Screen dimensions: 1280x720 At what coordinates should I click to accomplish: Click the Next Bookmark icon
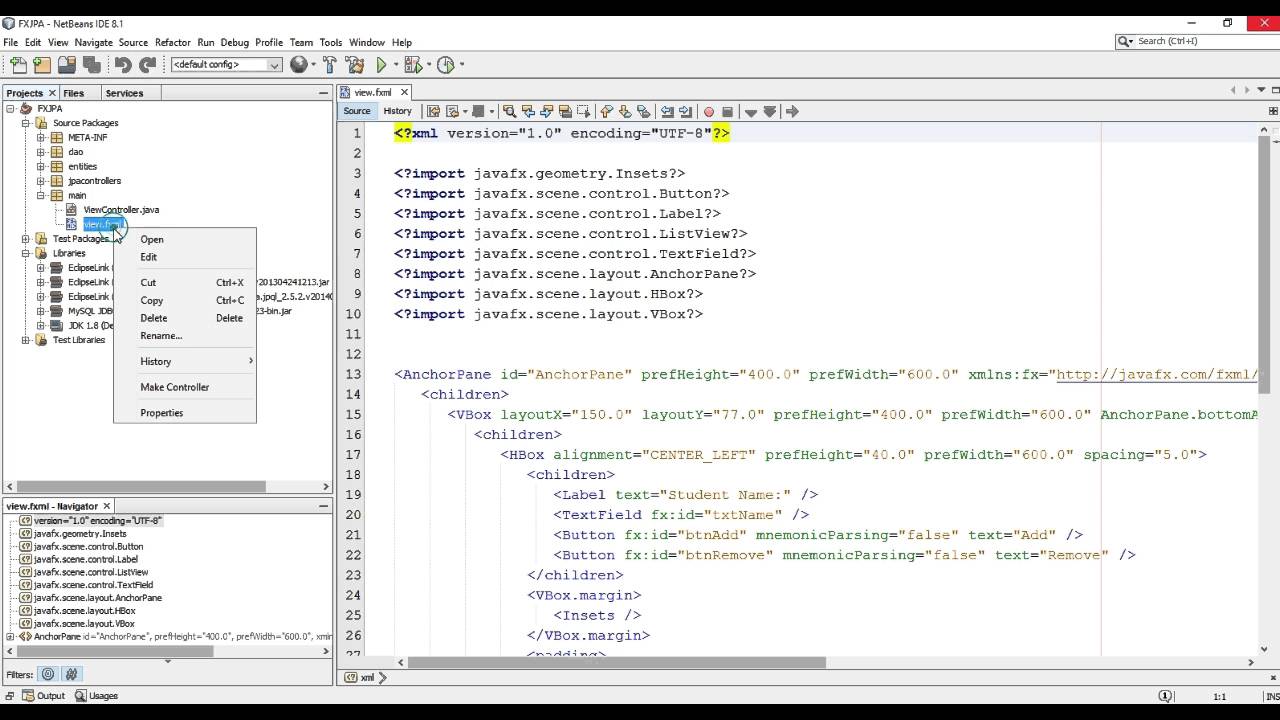[x=625, y=111]
